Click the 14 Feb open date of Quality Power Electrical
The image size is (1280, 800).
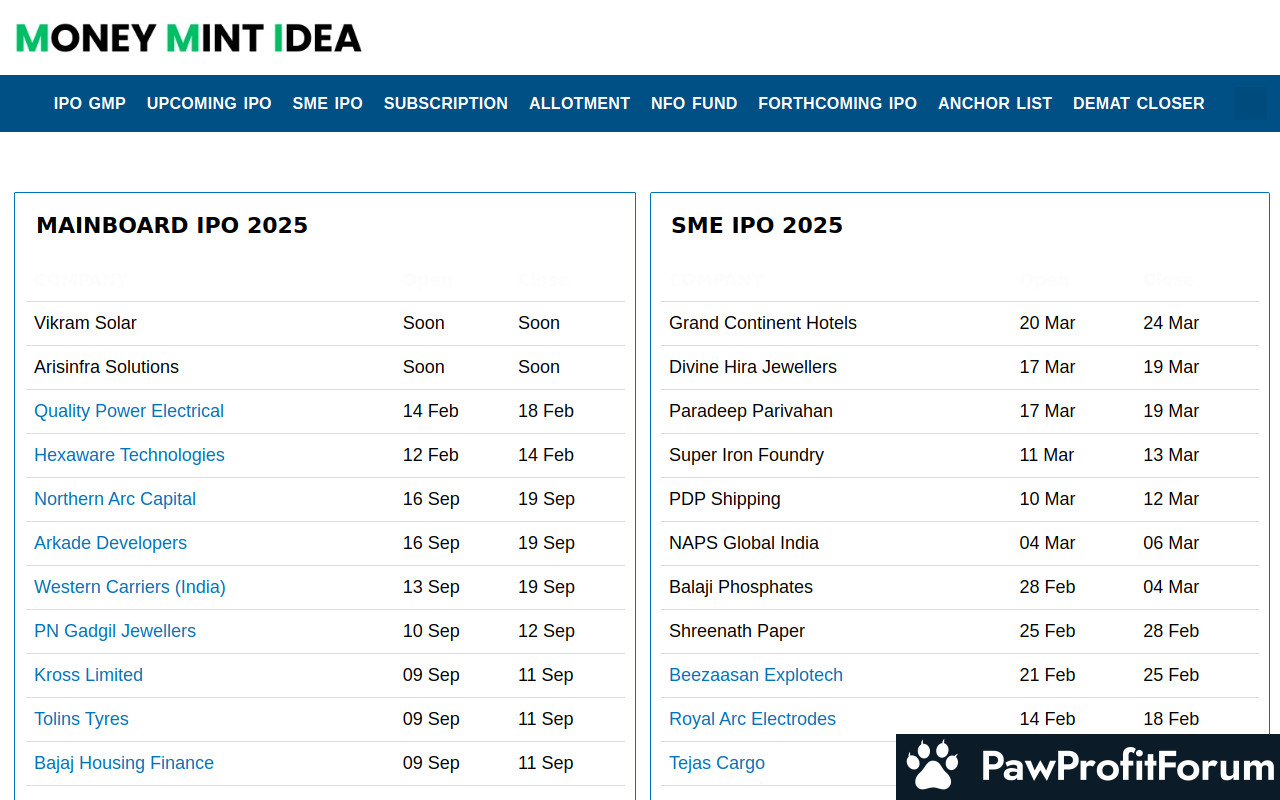[x=431, y=411]
